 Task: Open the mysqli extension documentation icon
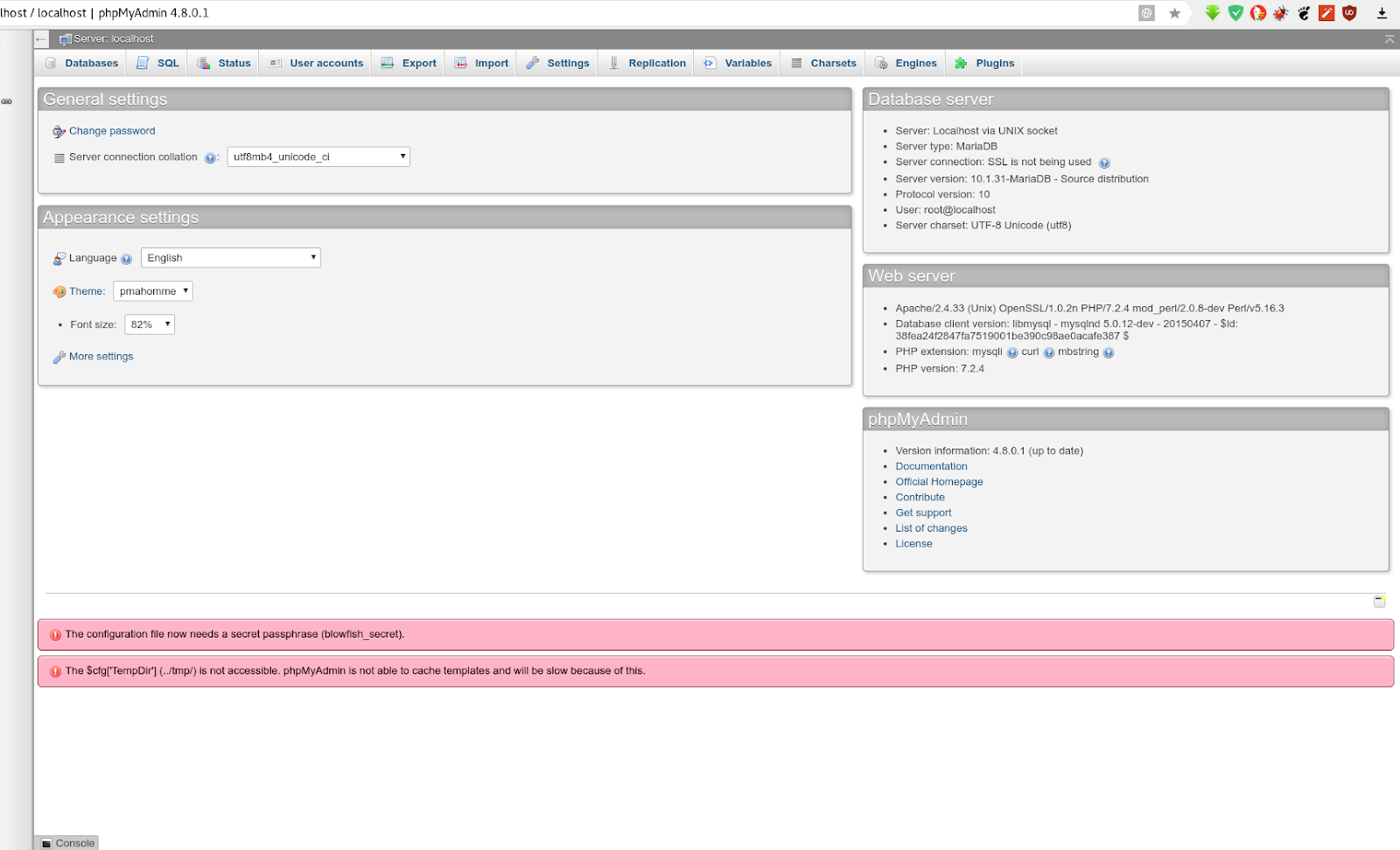(x=1012, y=353)
